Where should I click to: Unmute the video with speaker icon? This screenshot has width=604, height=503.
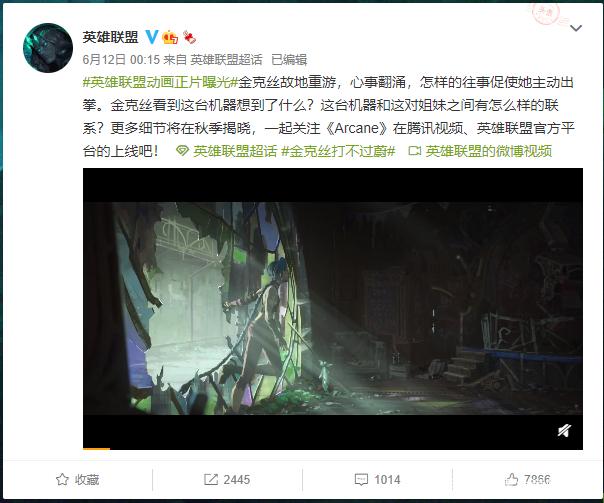tap(564, 431)
